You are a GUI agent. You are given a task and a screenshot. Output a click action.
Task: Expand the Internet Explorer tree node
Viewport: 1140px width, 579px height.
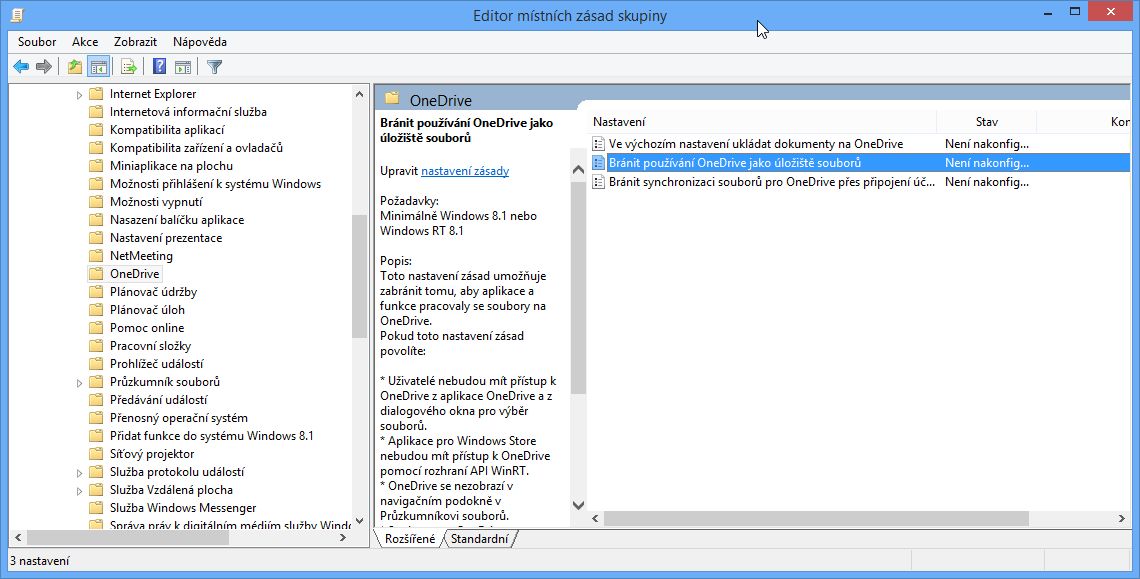79,95
